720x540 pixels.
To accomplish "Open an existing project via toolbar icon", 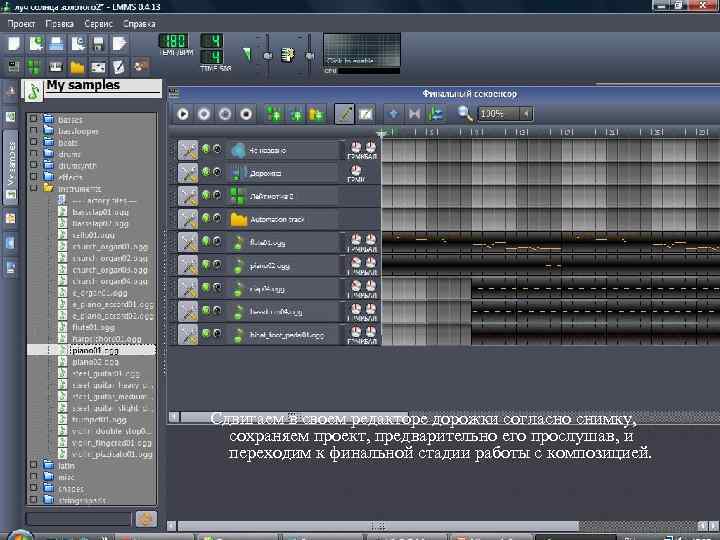I will coord(56,44).
